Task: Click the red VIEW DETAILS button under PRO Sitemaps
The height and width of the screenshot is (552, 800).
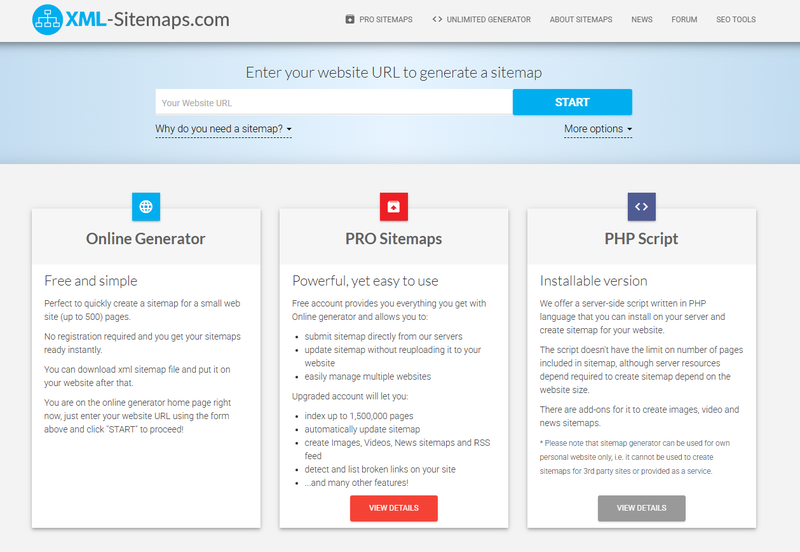Action: (394, 508)
